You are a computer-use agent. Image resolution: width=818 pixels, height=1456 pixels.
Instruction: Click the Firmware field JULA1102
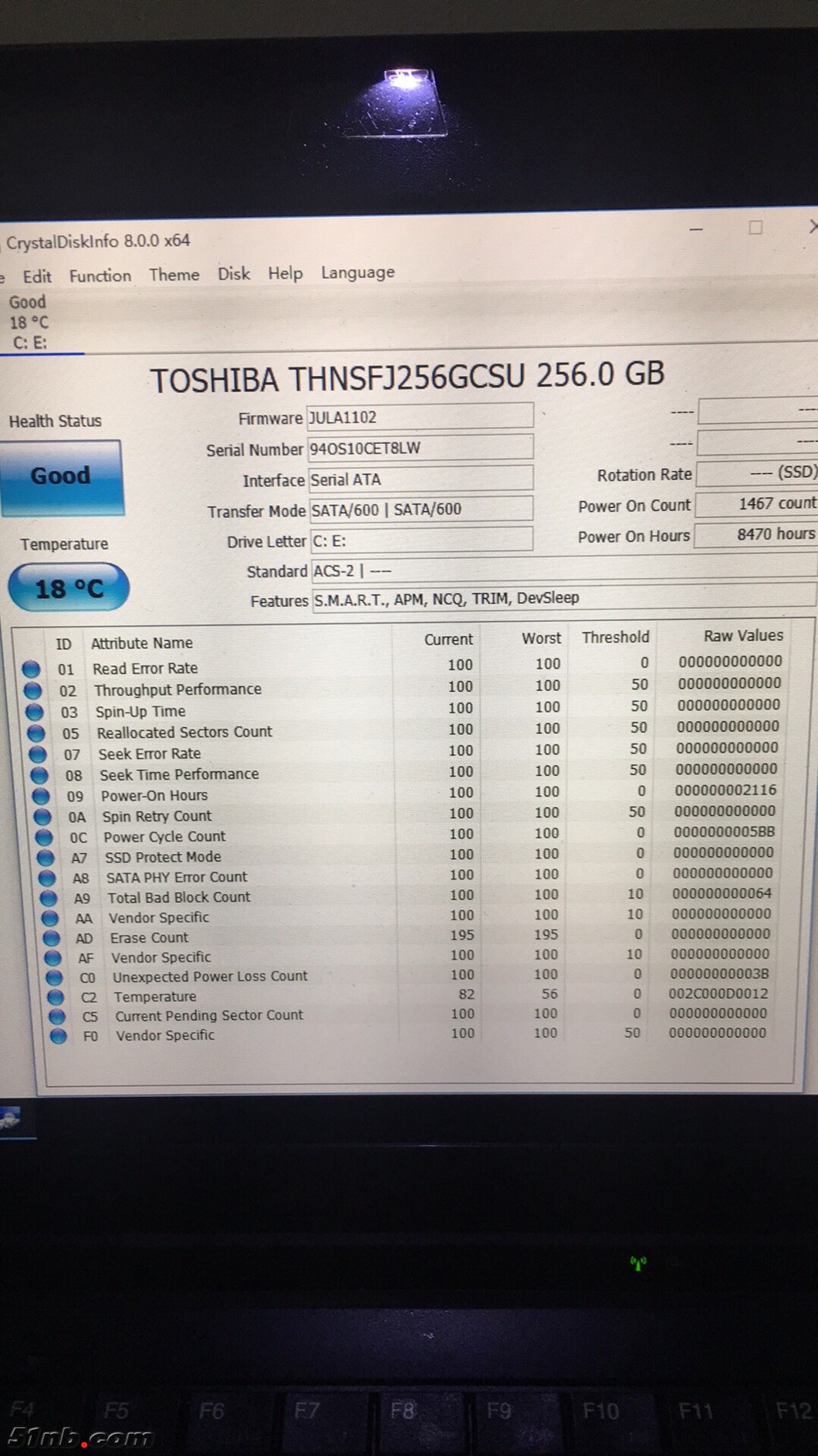pyautogui.click(x=420, y=417)
